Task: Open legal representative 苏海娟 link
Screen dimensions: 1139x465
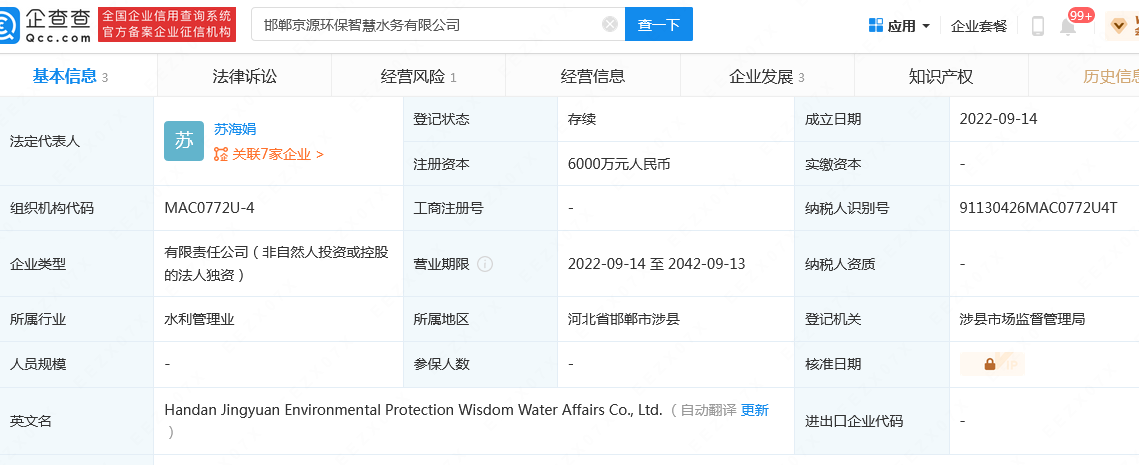Action: pyautogui.click(x=235, y=129)
